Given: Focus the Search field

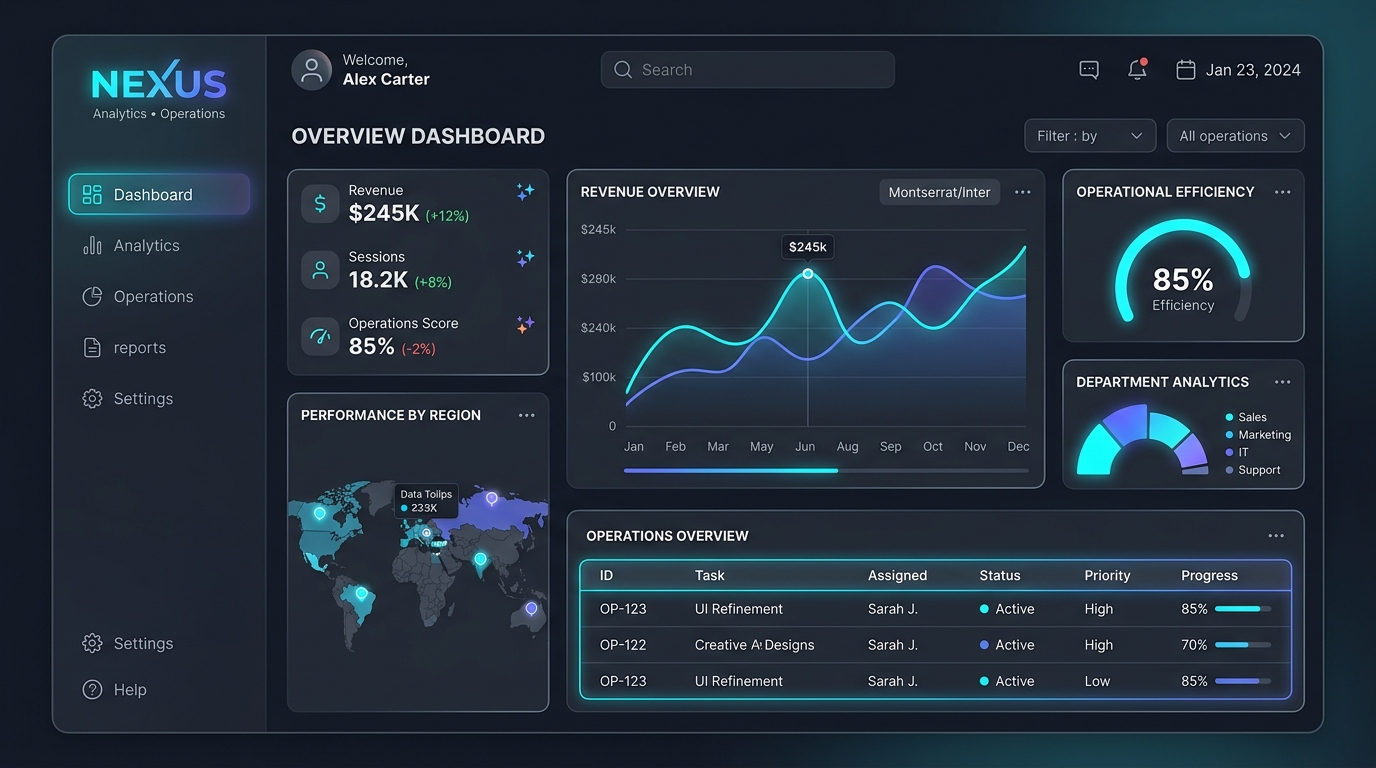Looking at the screenshot, I should (747, 70).
